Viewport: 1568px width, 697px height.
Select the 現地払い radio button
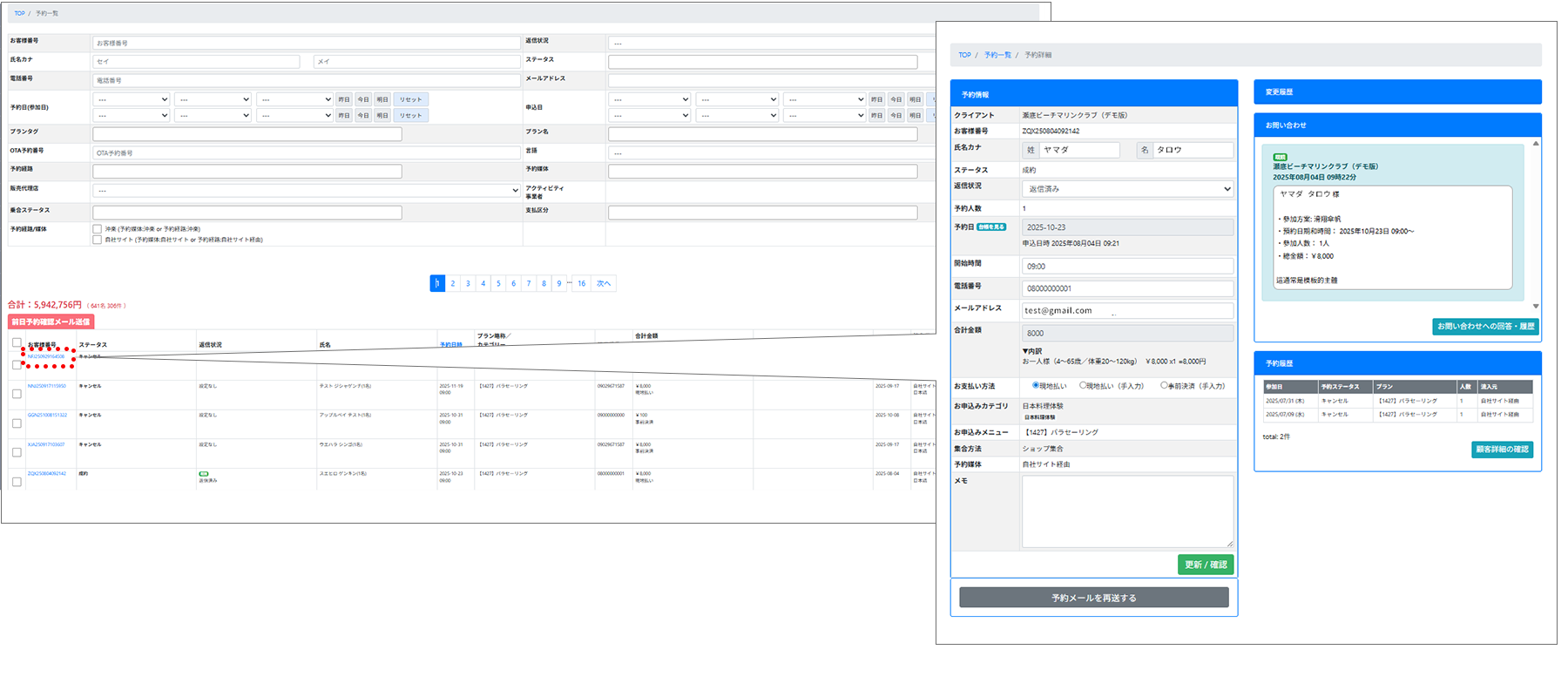click(1036, 385)
